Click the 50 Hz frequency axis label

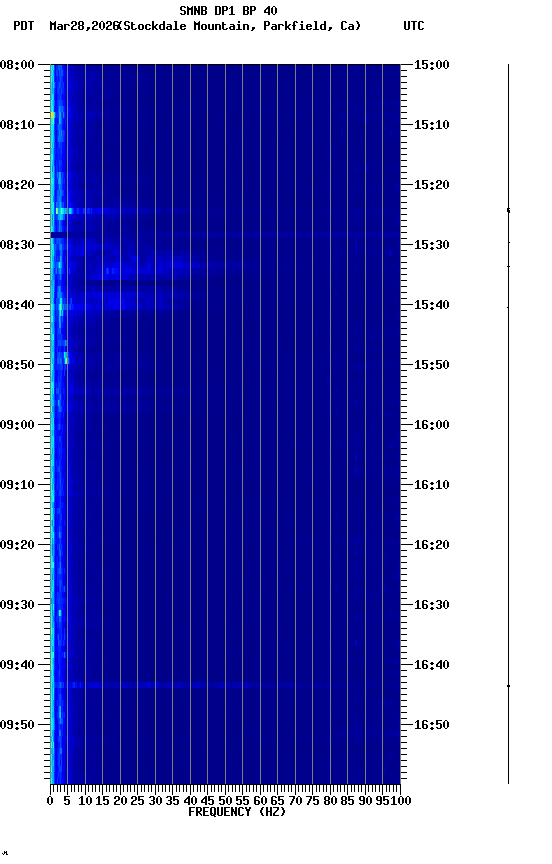(225, 801)
